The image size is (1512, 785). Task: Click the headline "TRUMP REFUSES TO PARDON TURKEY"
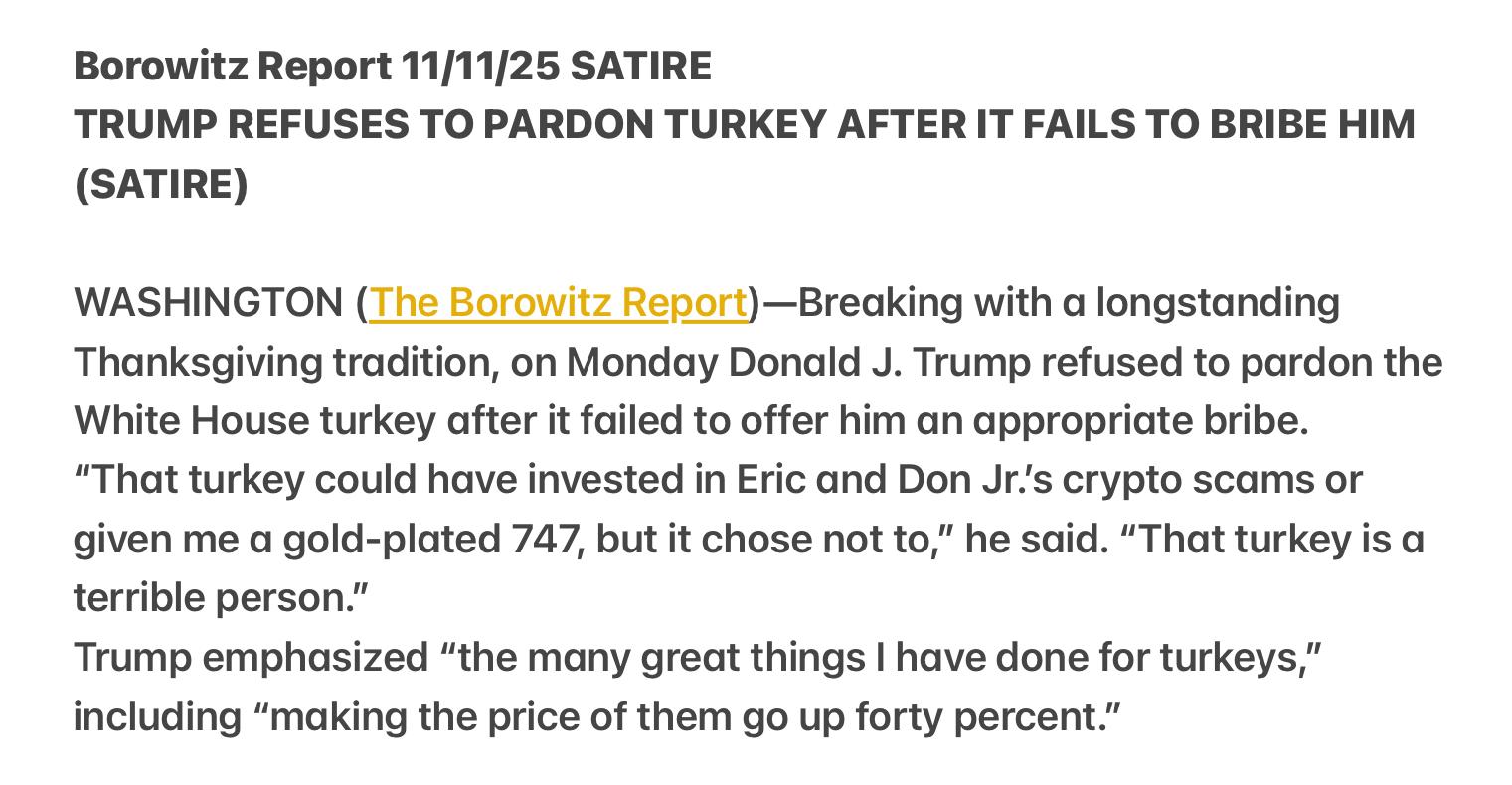click(x=449, y=125)
